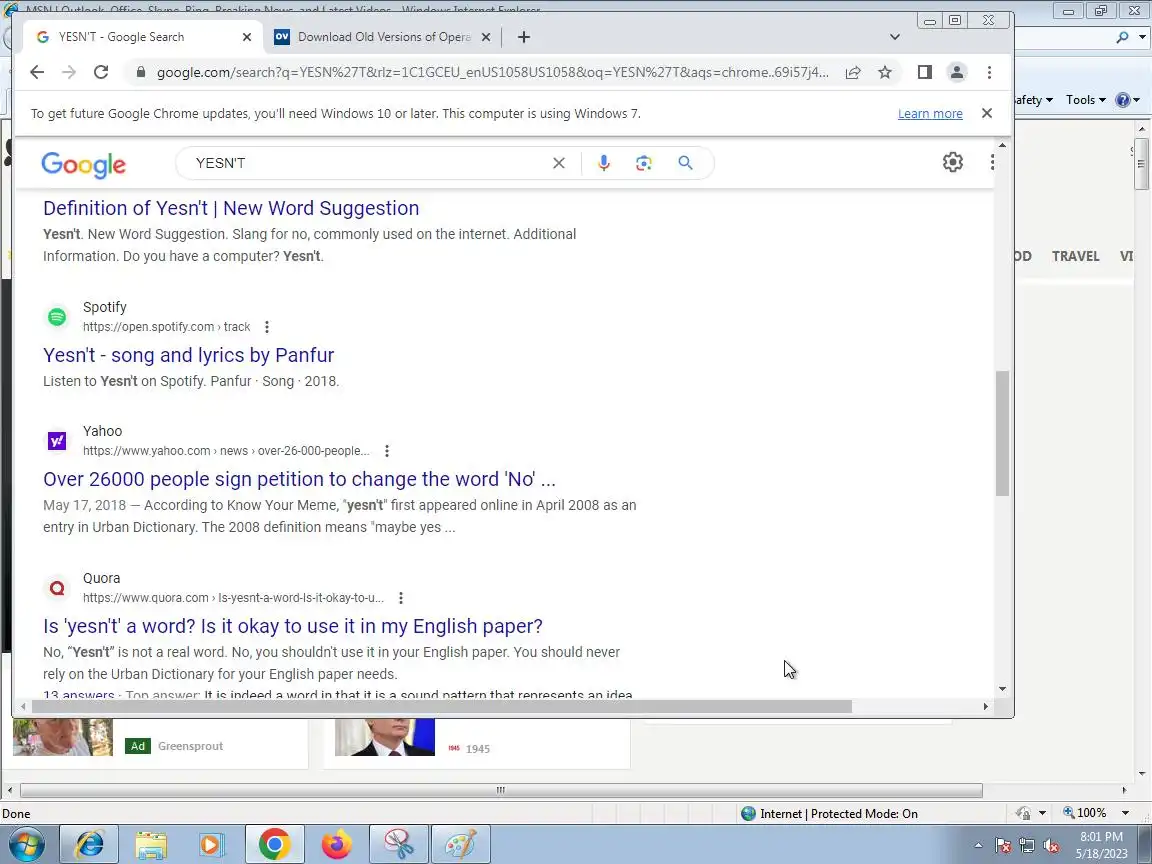Open the Tools menu in Internet Explorer
The height and width of the screenshot is (864, 1152).
[x=1086, y=100]
